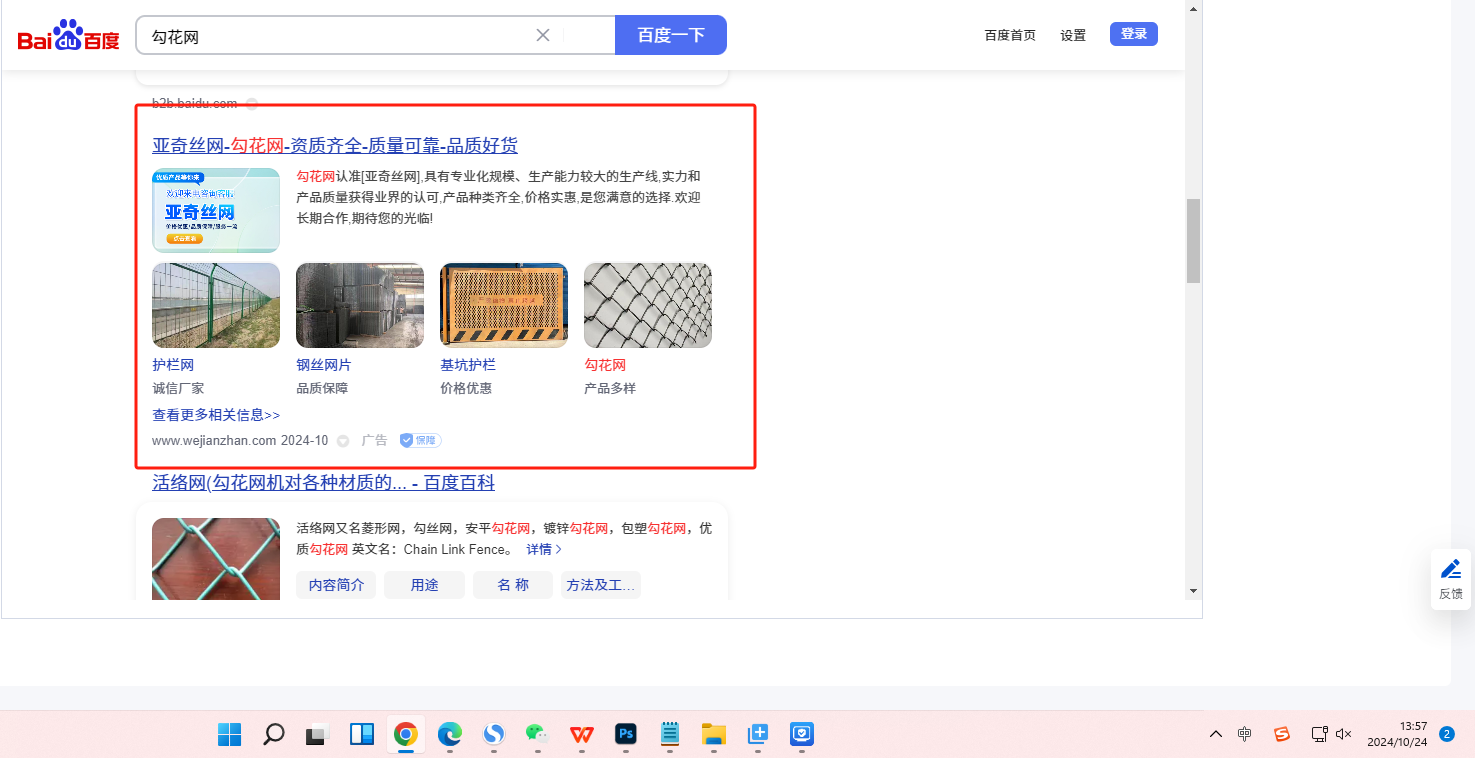Viewport: 1475px width, 758px height.
Task: Open the 反馈 feedback pencil icon
Action: [1450, 569]
